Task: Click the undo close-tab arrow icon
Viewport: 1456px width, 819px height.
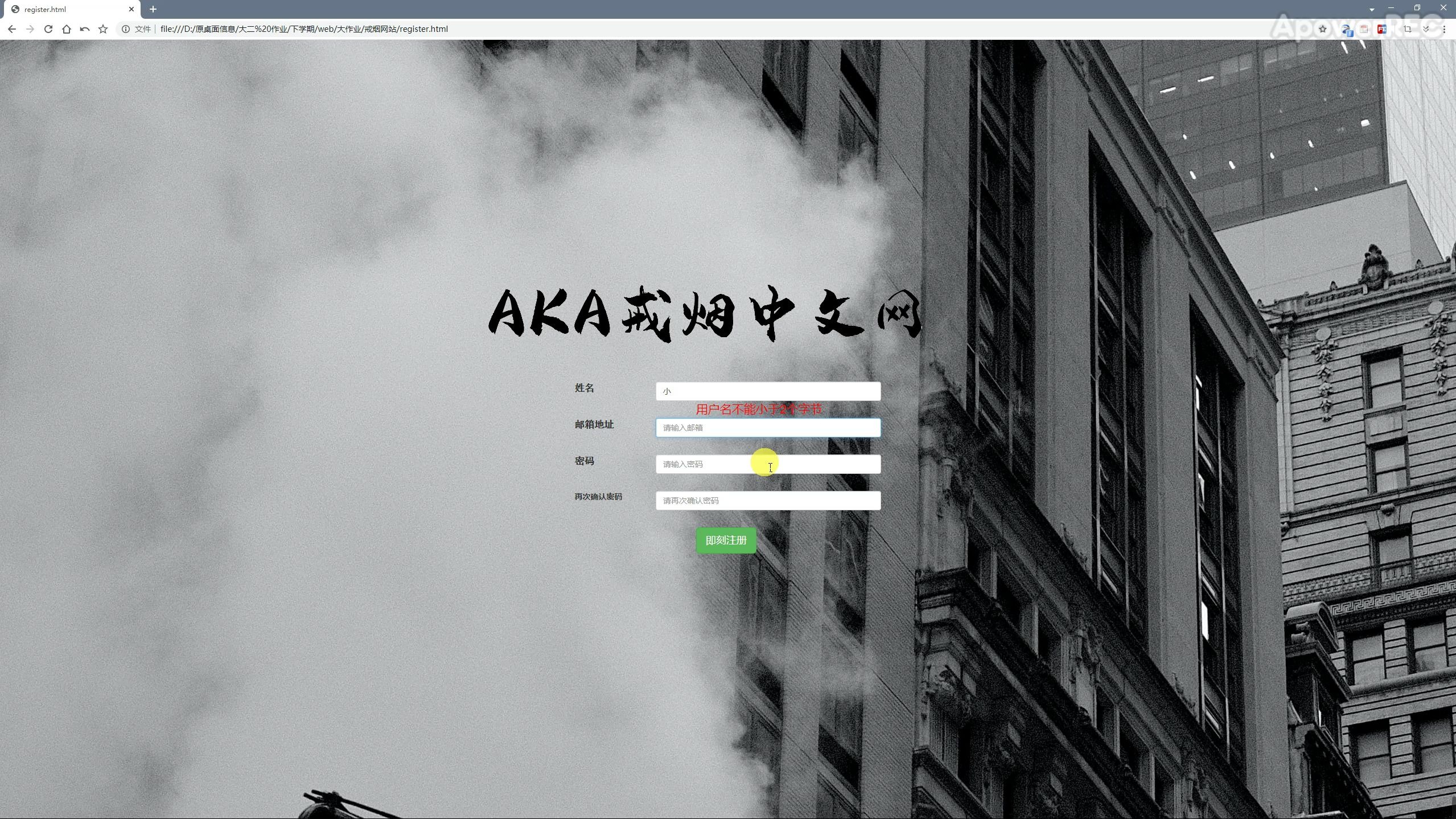Action: click(85, 29)
